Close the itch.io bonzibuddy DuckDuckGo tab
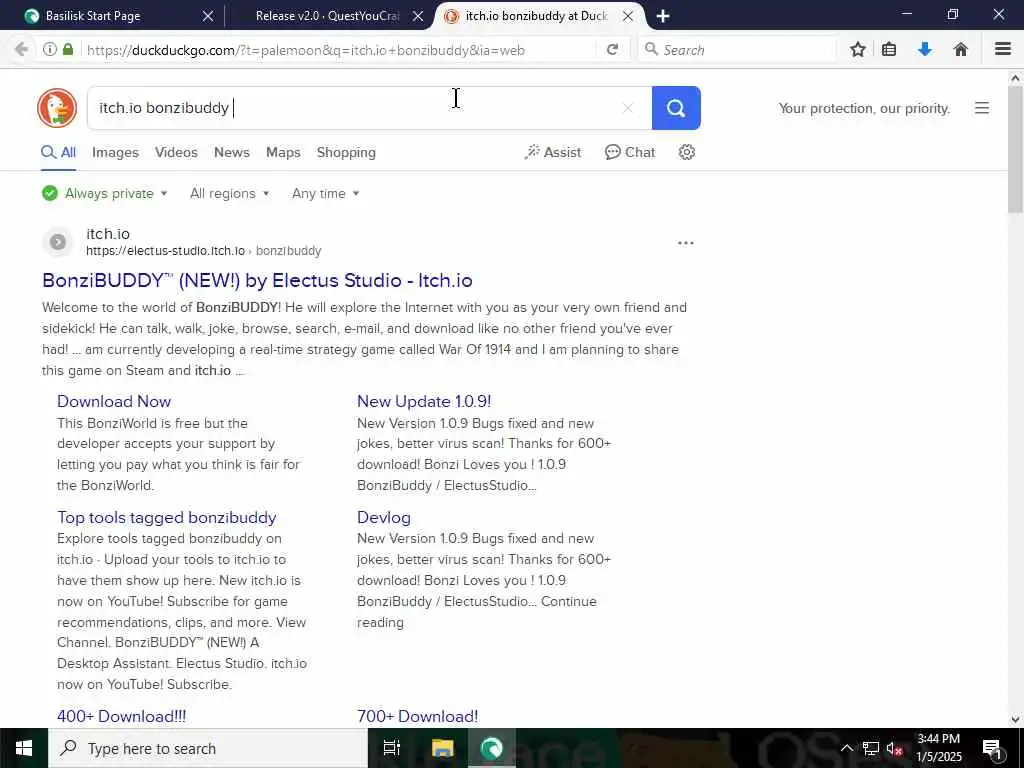The width and height of the screenshot is (1024, 768). pyautogui.click(x=628, y=16)
